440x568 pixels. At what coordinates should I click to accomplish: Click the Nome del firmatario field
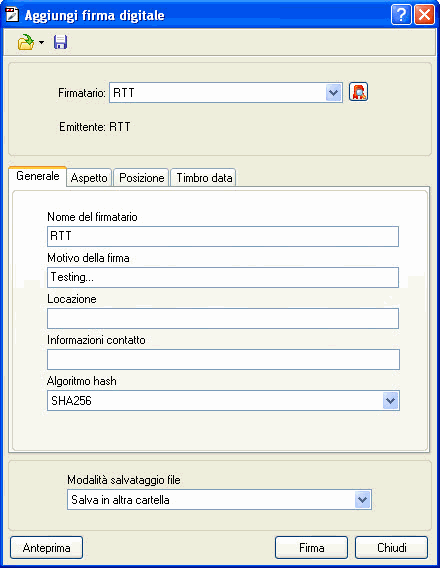223,237
